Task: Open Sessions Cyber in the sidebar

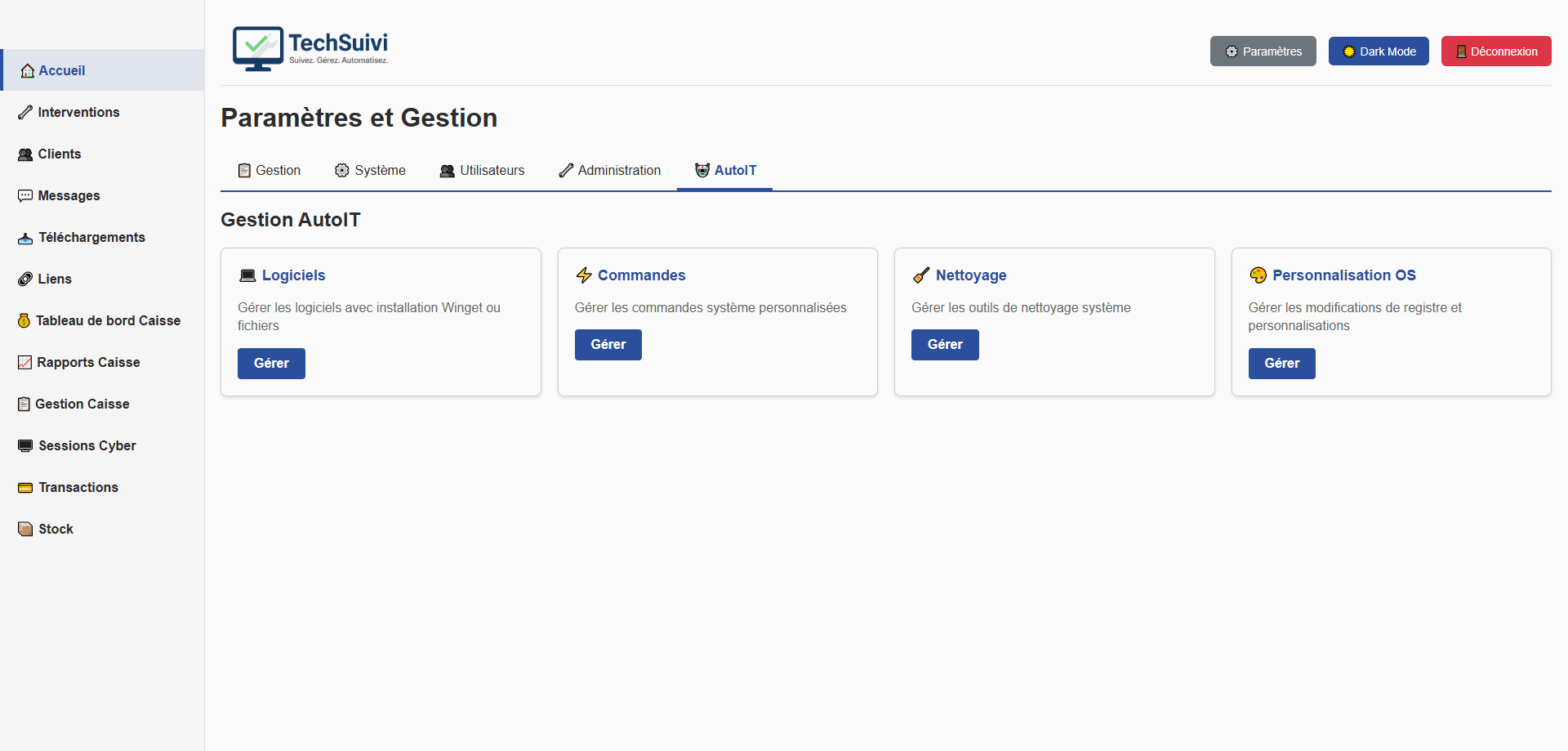Action: (x=87, y=446)
